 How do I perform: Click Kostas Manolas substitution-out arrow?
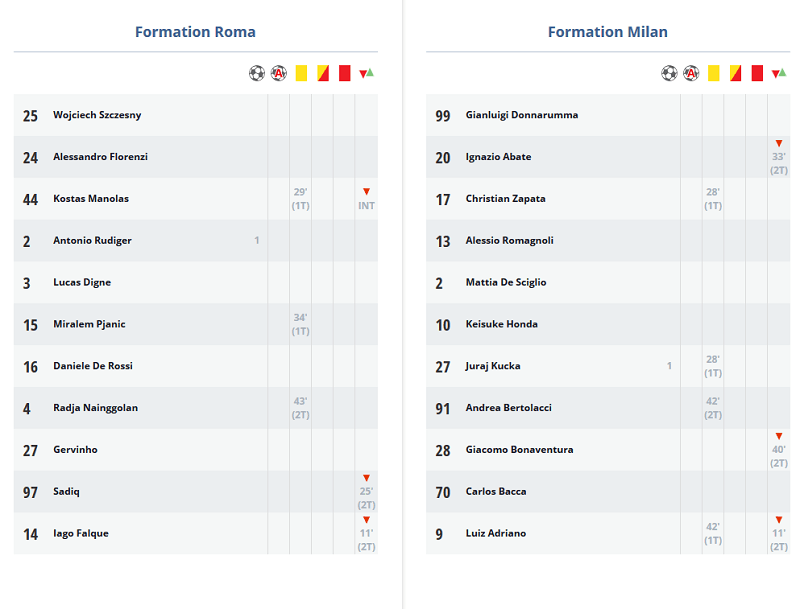point(366,192)
